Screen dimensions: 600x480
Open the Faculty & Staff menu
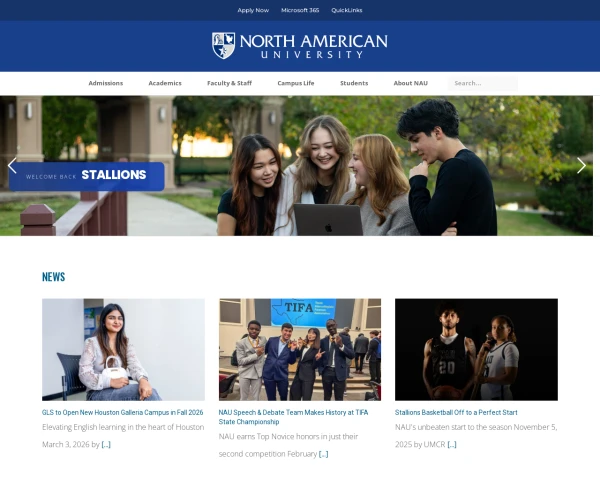[x=229, y=83]
